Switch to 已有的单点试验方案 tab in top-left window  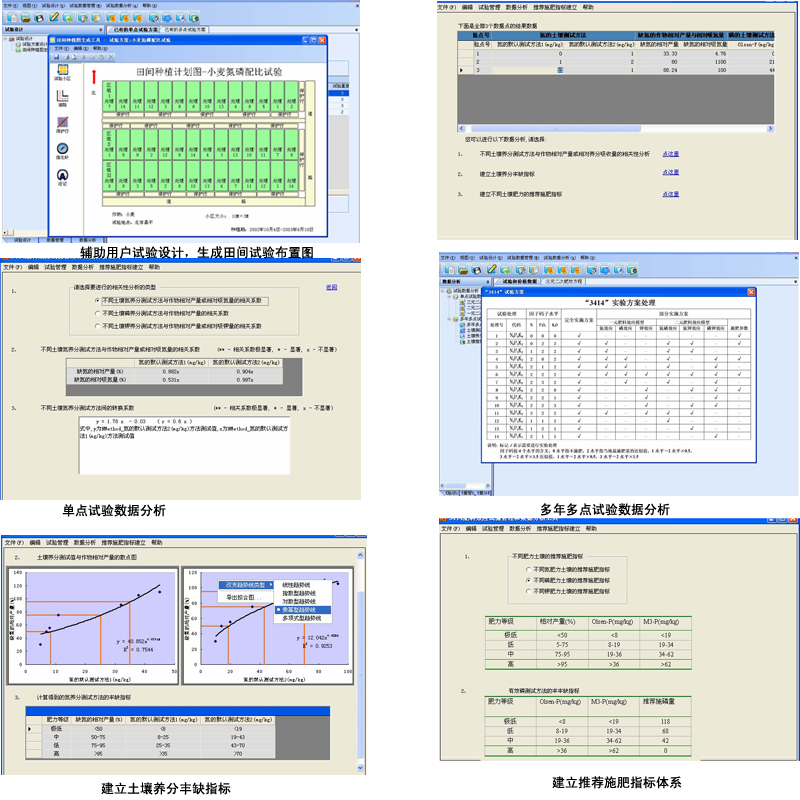coord(135,30)
